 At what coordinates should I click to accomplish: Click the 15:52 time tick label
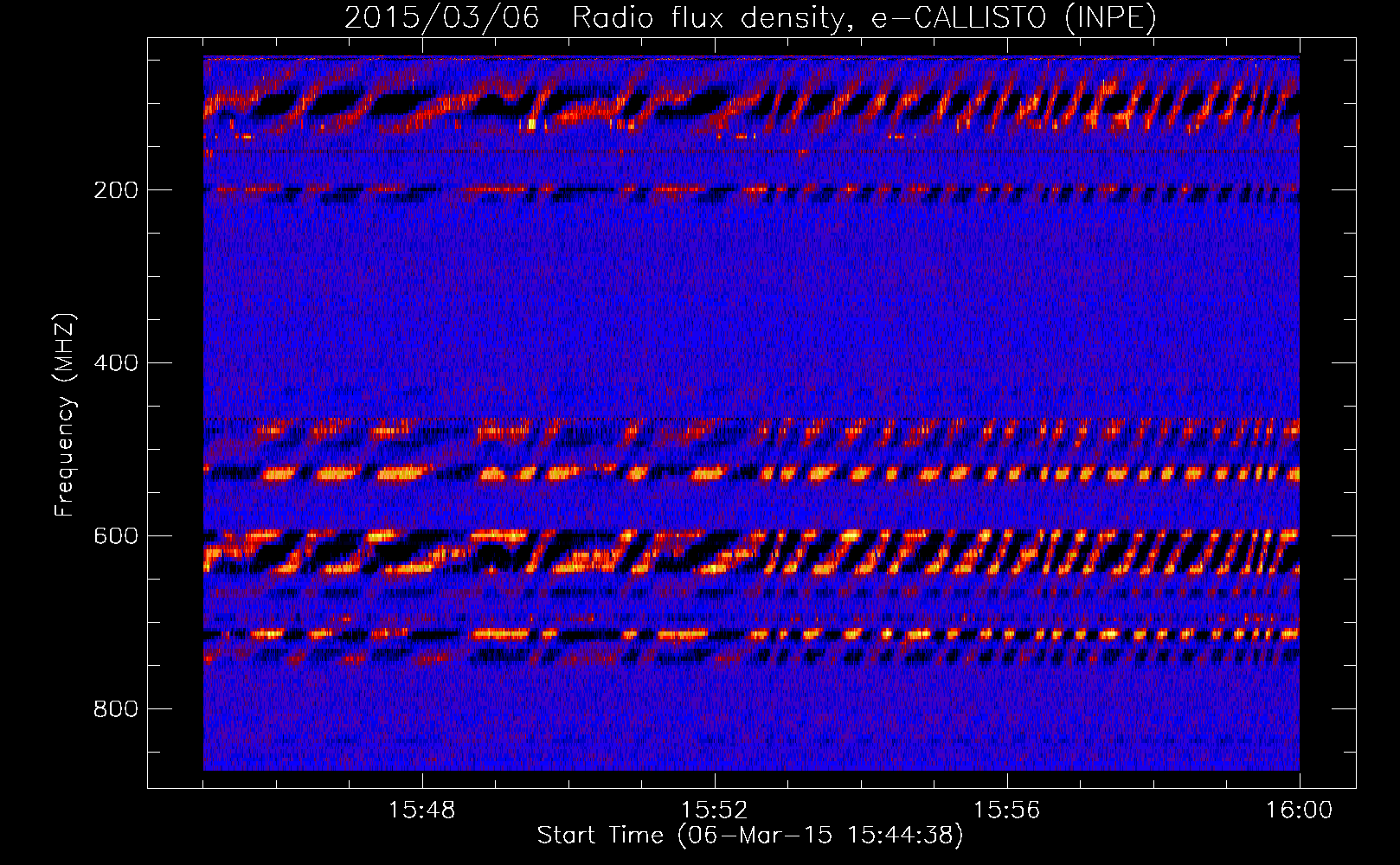coord(714,811)
